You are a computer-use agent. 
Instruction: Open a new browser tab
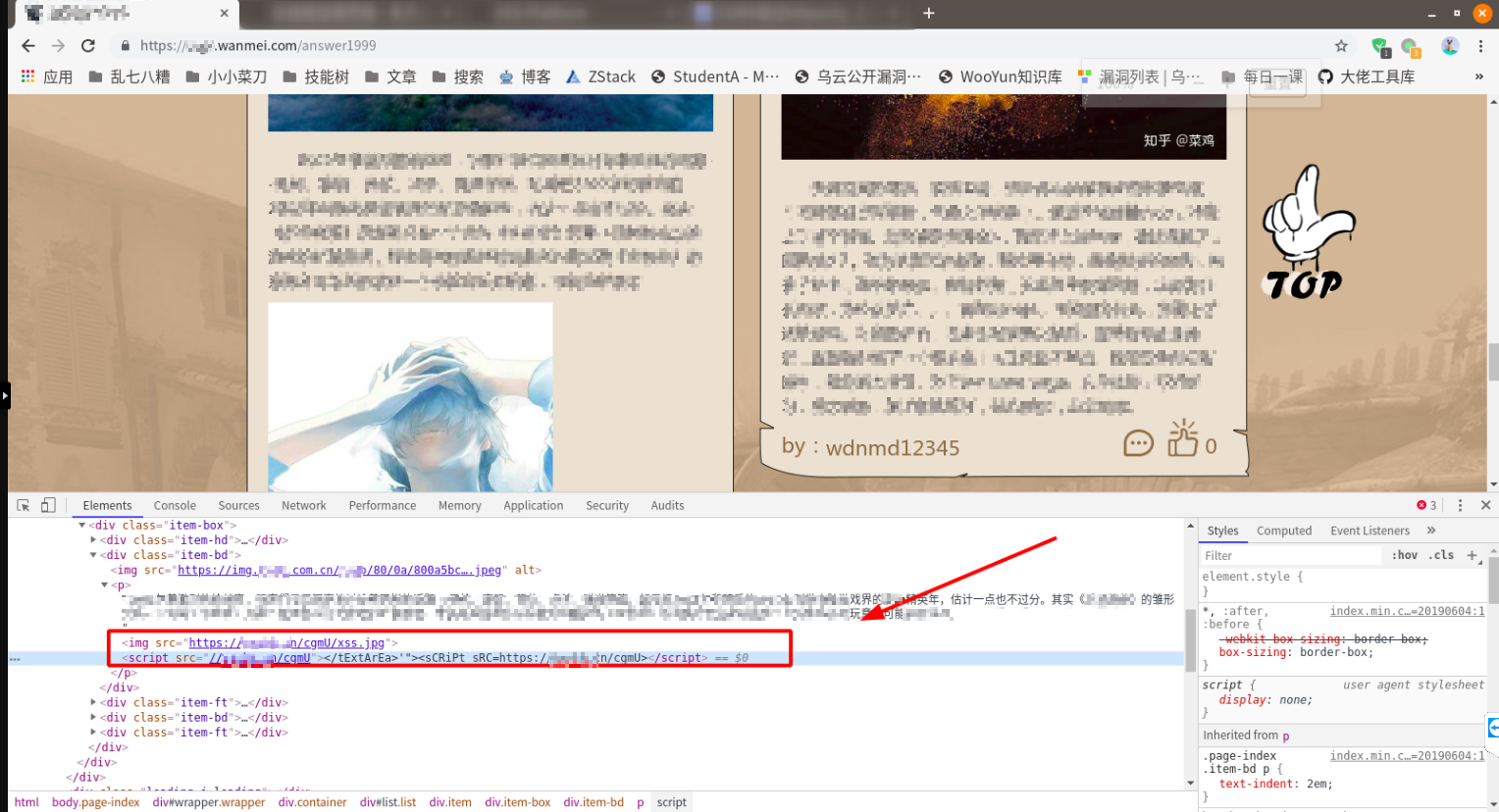click(x=929, y=13)
